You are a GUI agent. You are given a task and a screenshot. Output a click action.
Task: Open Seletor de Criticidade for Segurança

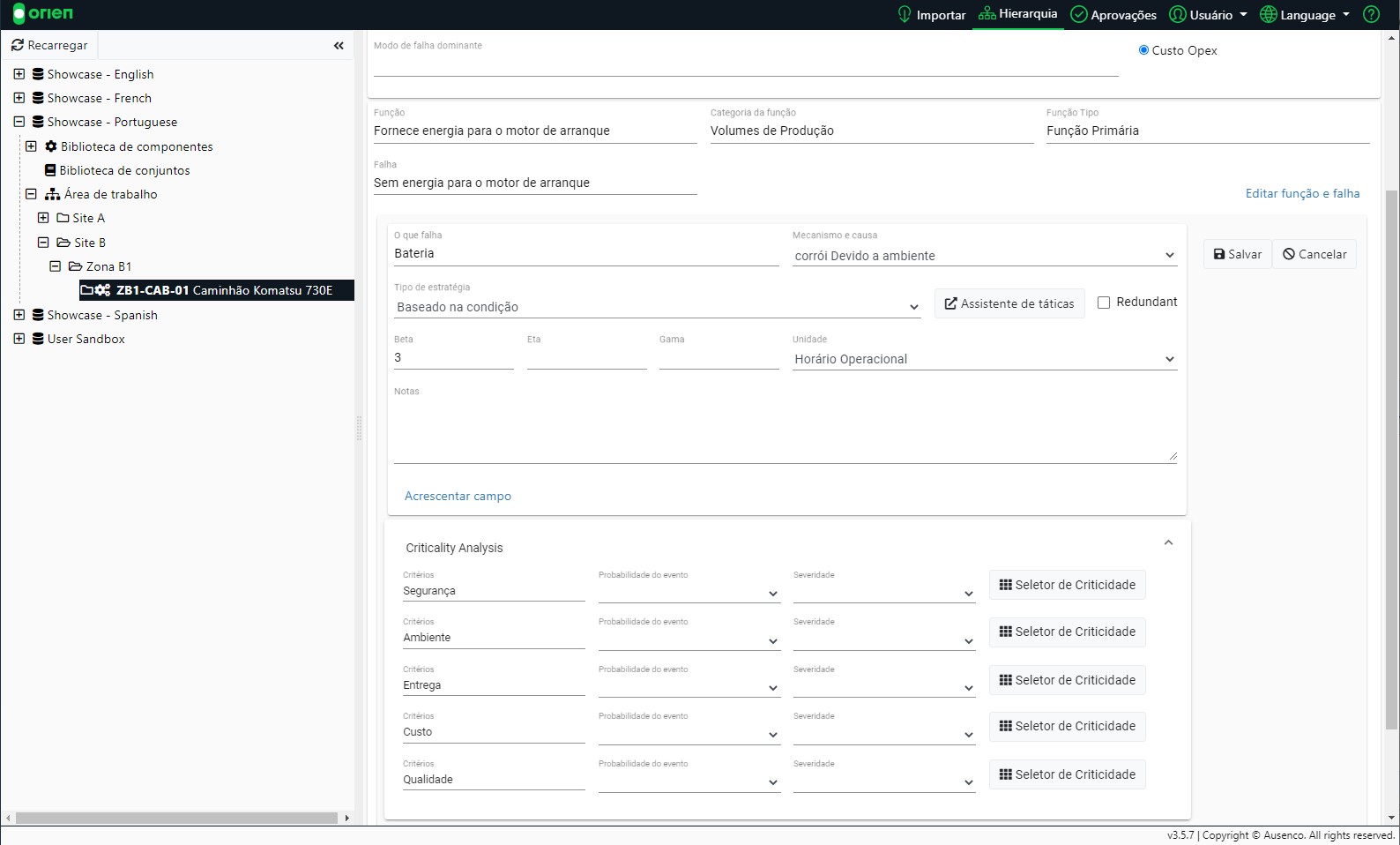1067,585
